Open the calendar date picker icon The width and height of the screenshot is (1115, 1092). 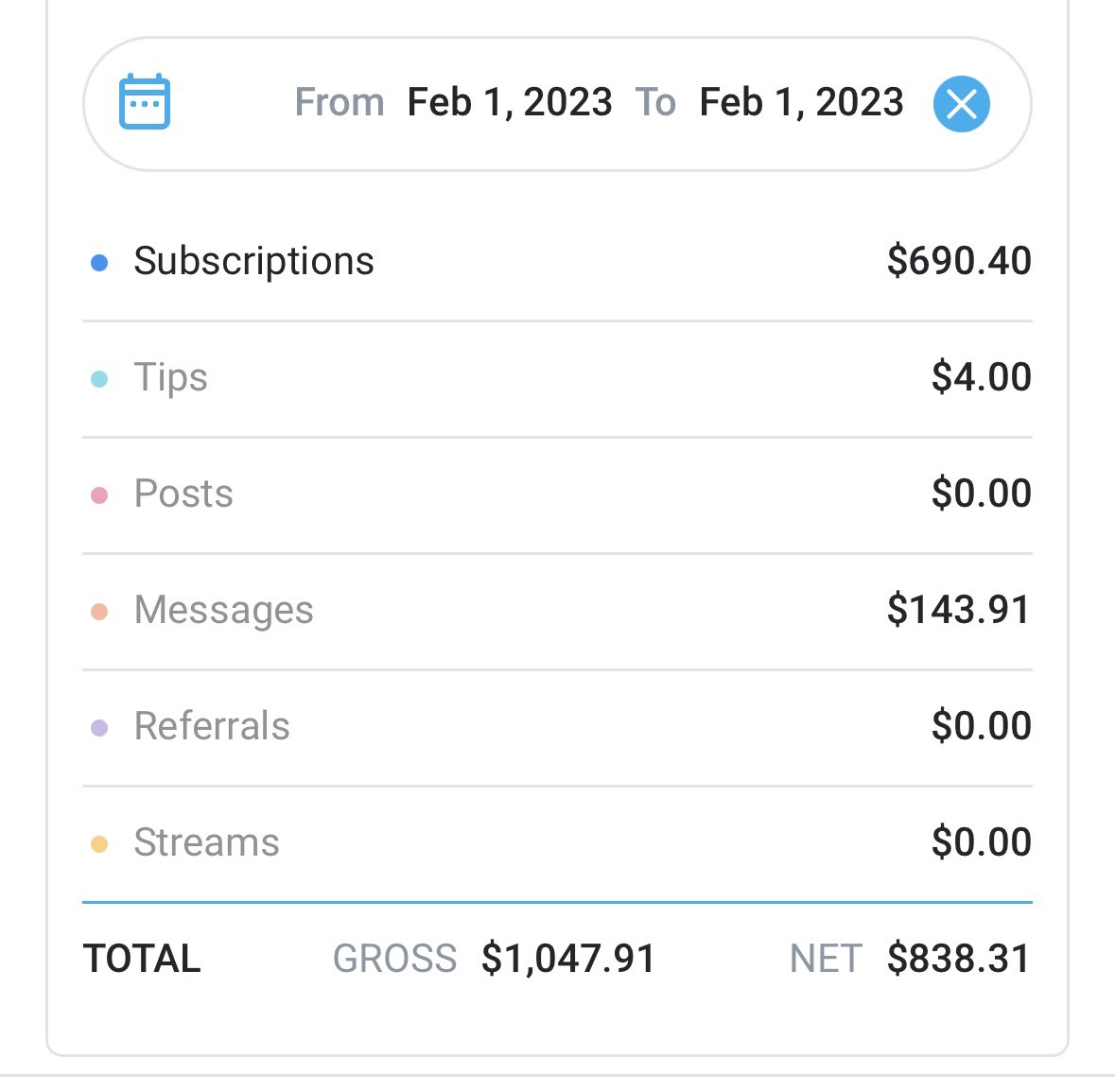pyautogui.click(x=145, y=102)
